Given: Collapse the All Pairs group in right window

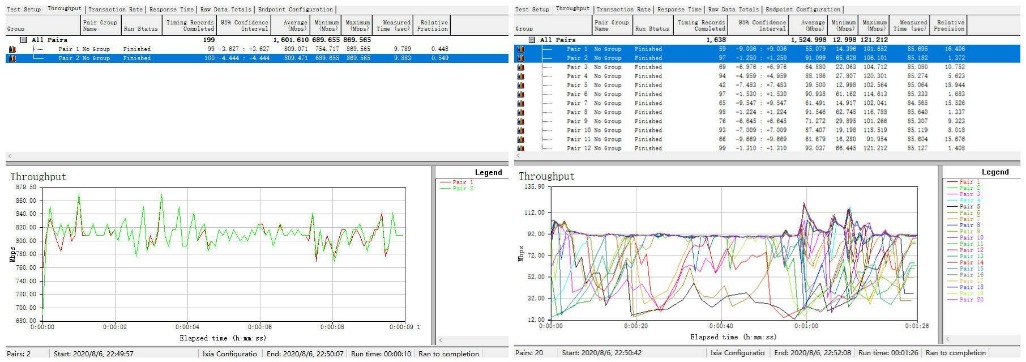Looking at the screenshot, I should [532, 40].
